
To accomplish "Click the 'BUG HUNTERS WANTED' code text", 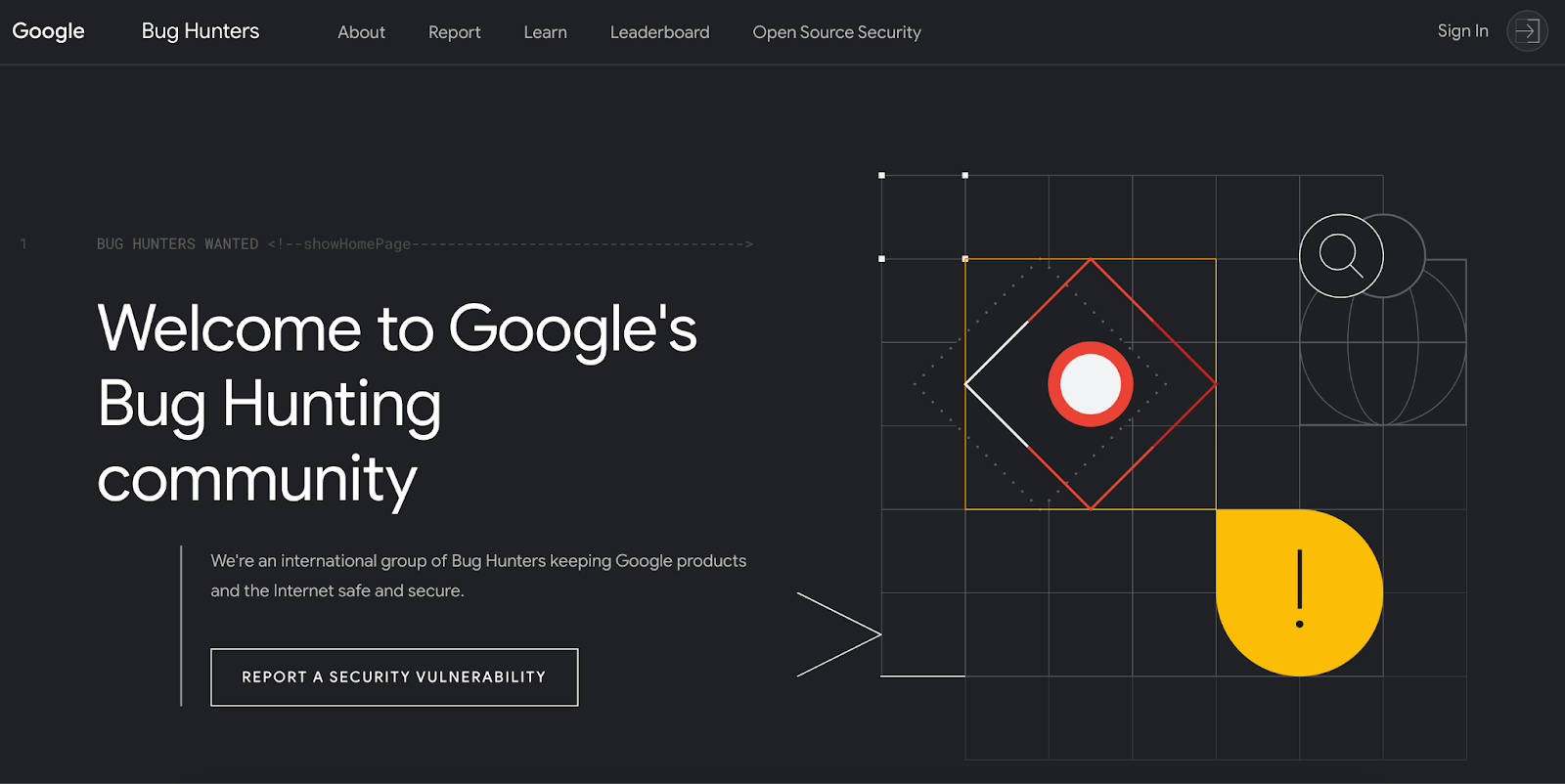I will tap(177, 244).
